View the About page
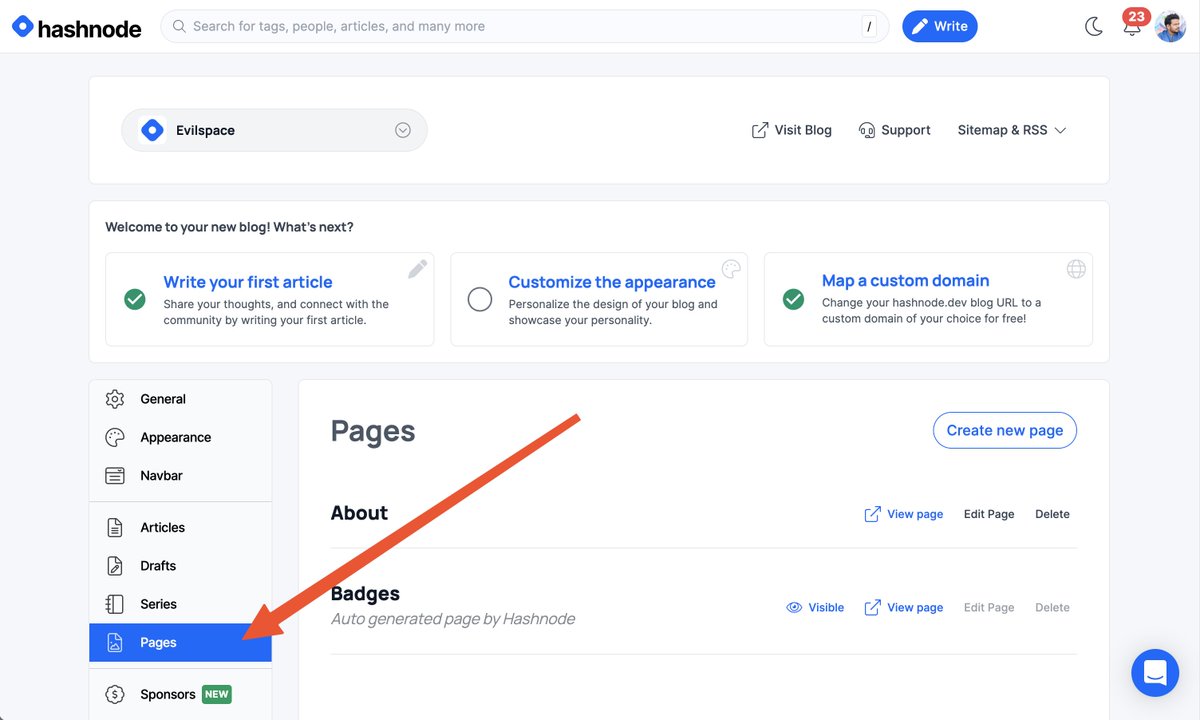This screenshot has width=1200, height=720. tap(904, 514)
